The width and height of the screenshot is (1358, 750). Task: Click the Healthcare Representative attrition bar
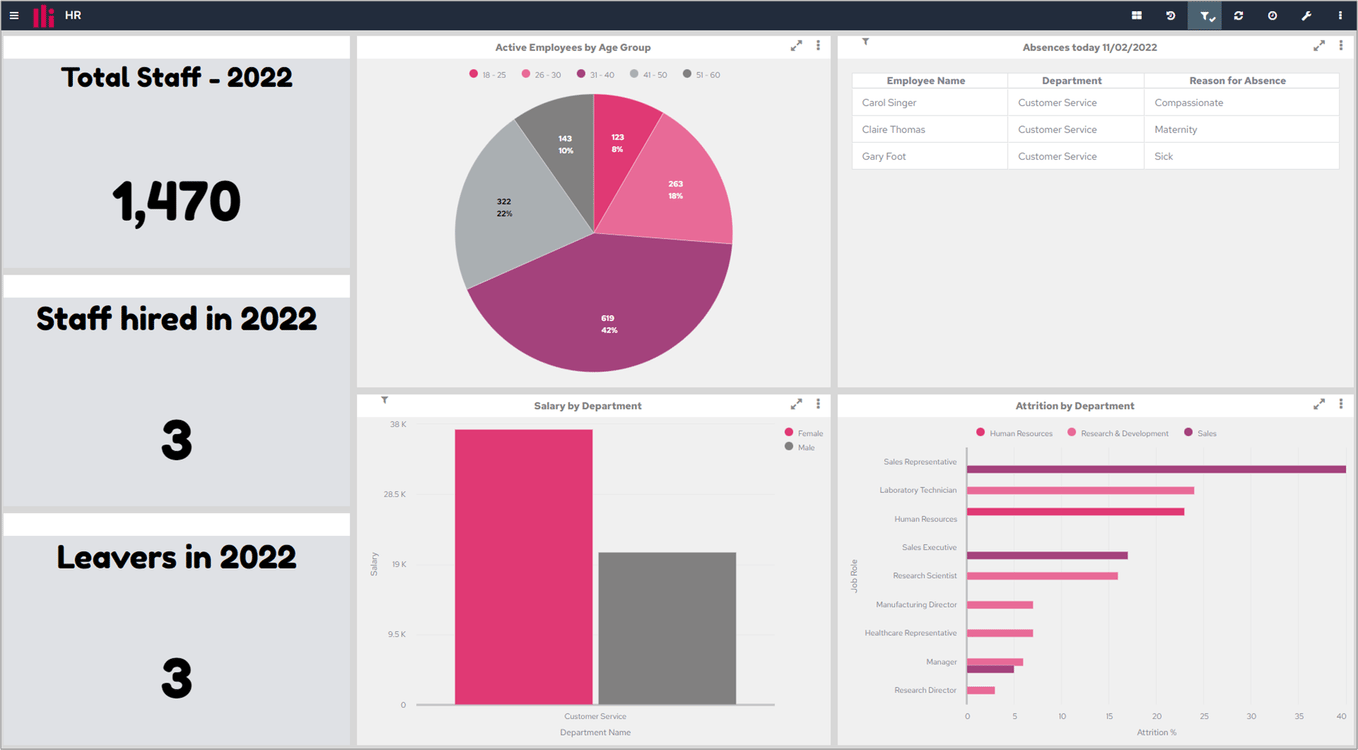point(1000,633)
